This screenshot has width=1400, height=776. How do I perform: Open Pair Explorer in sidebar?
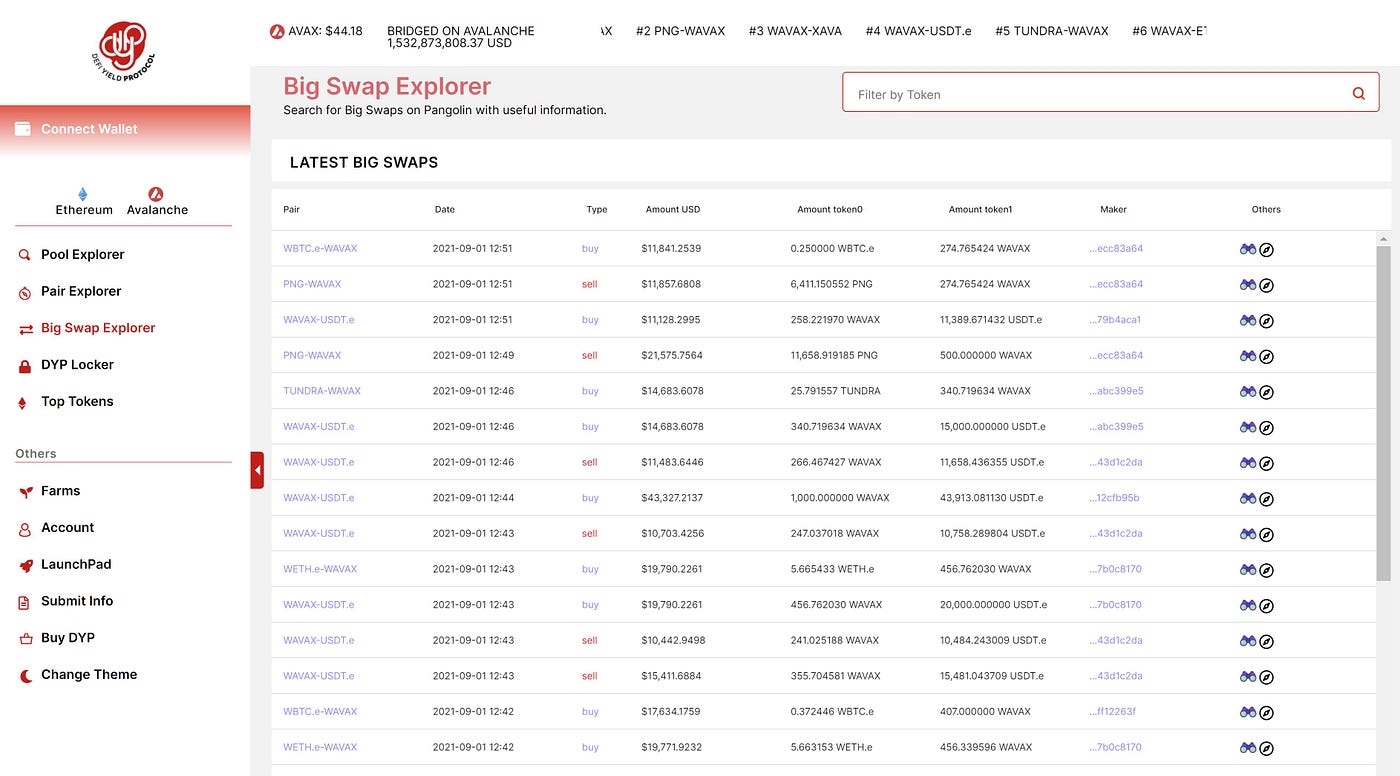point(81,291)
